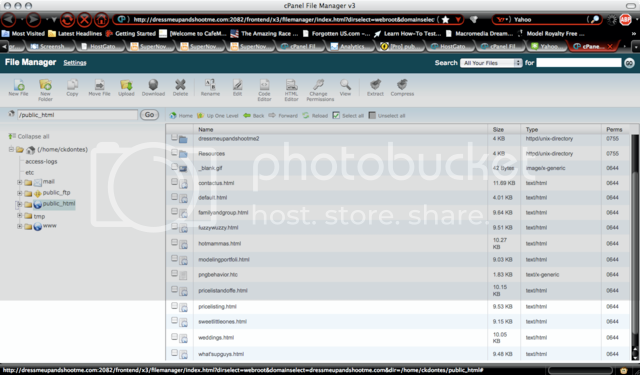Expand the mail folder tree node
This screenshot has height=375, width=640.
[x=19, y=182]
